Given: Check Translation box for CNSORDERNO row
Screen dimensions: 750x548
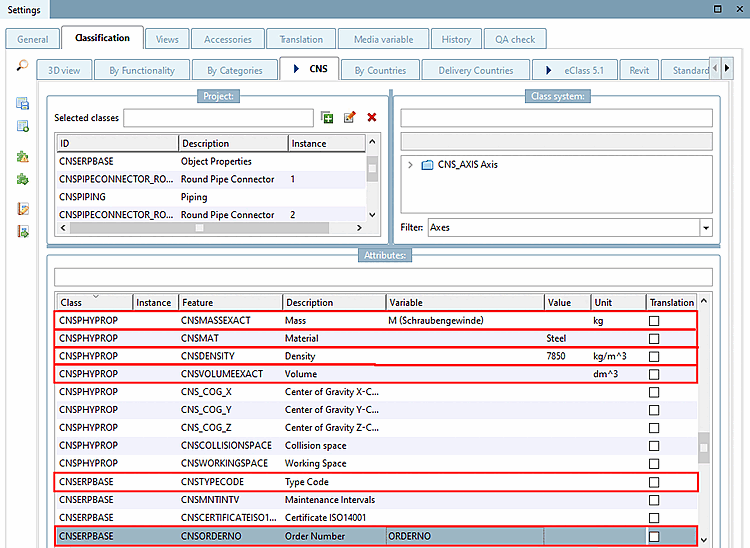Looking at the screenshot, I should (x=654, y=537).
